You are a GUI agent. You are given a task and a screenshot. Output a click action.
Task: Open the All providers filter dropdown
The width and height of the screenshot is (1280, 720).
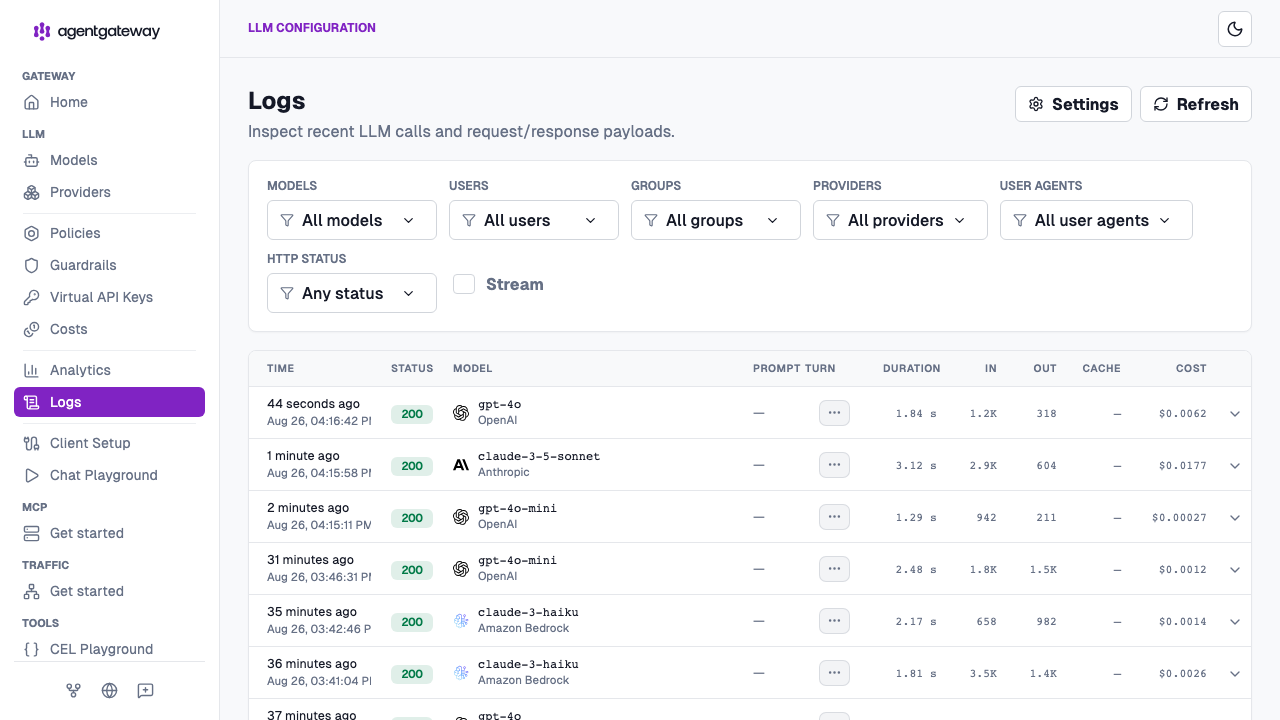tap(900, 220)
